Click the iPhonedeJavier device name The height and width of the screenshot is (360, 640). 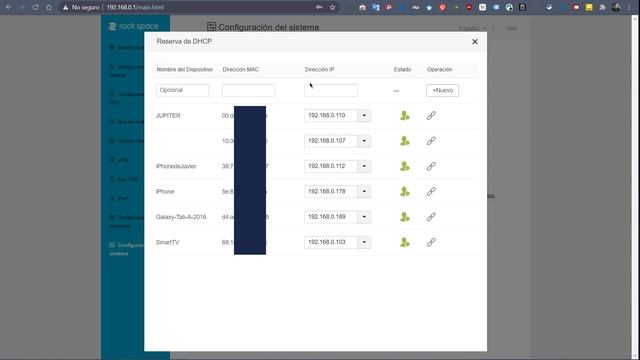pos(176,166)
